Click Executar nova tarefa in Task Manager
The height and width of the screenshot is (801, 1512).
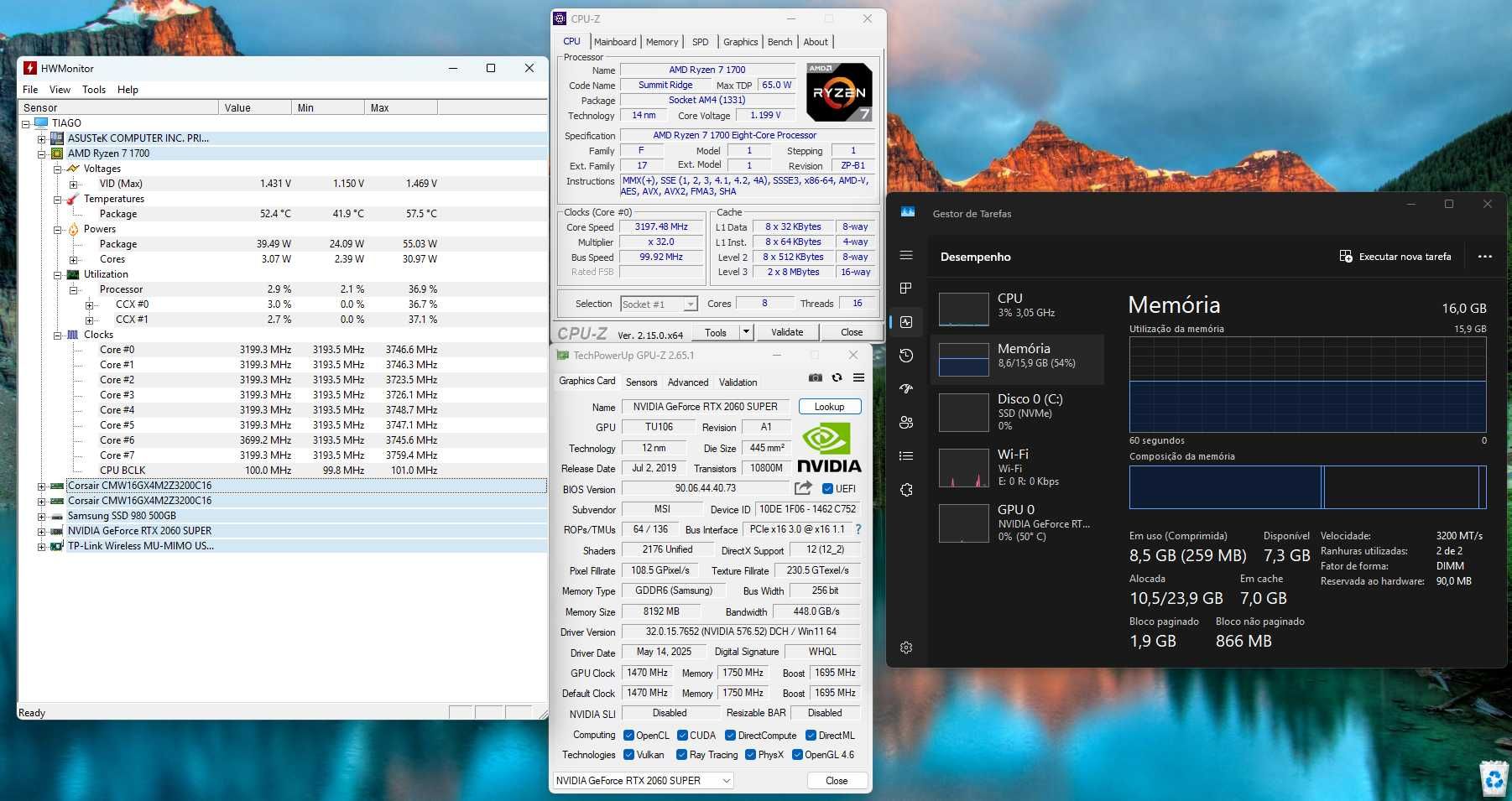point(1395,257)
